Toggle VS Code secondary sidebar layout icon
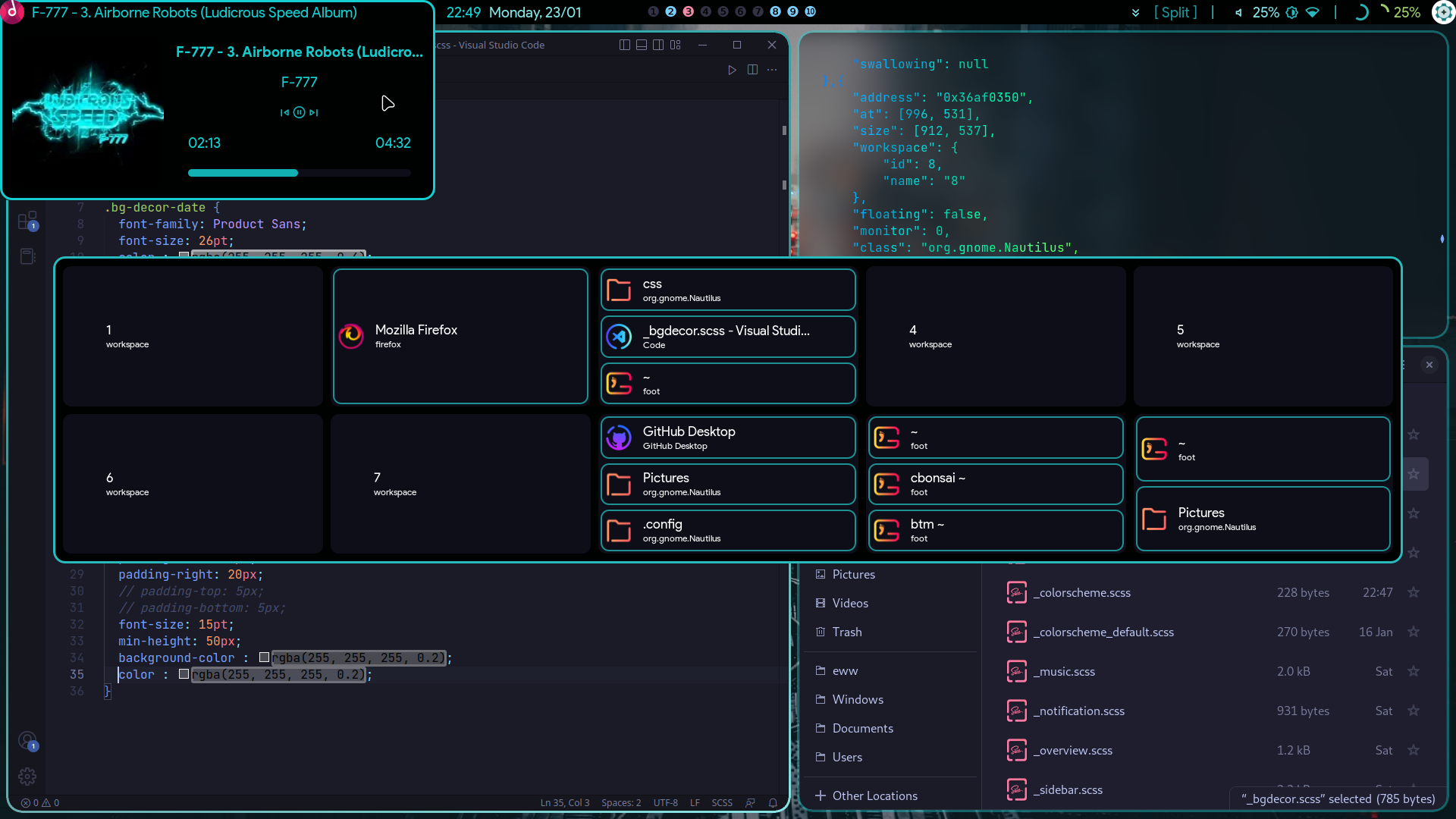This screenshot has height=819, width=1456. tap(658, 45)
